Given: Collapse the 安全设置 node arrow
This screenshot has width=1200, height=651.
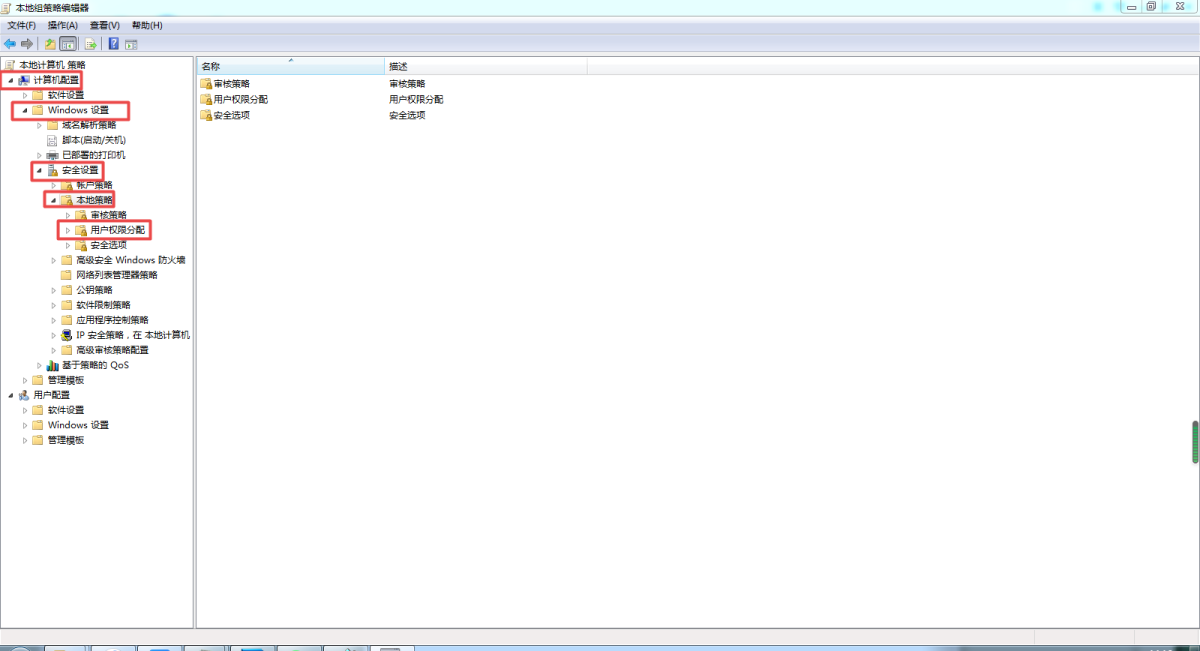Looking at the screenshot, I should click(x=39, y=170).
